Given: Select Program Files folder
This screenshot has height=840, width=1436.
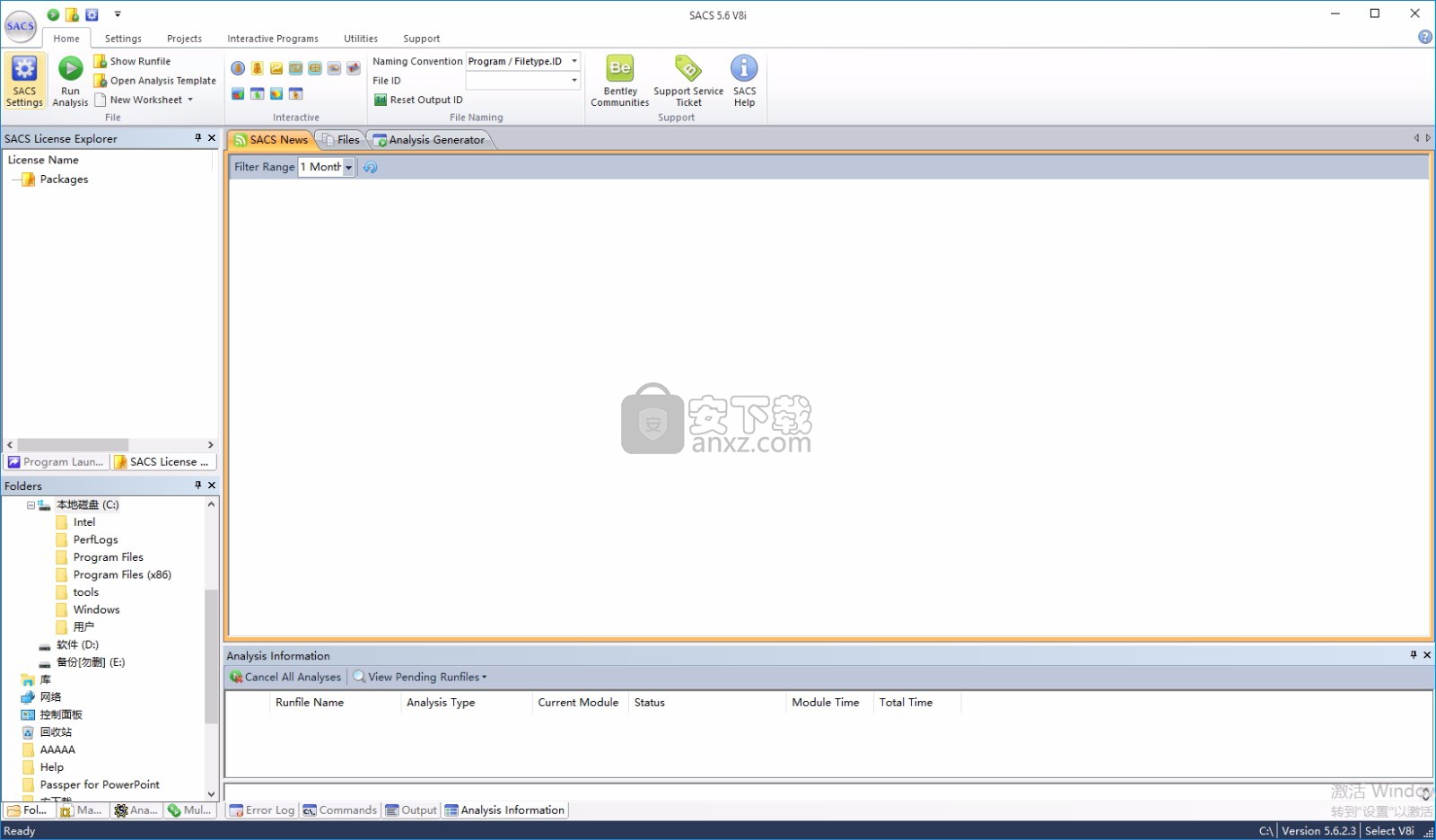Looking at the screenshot, I should (108, 557).
